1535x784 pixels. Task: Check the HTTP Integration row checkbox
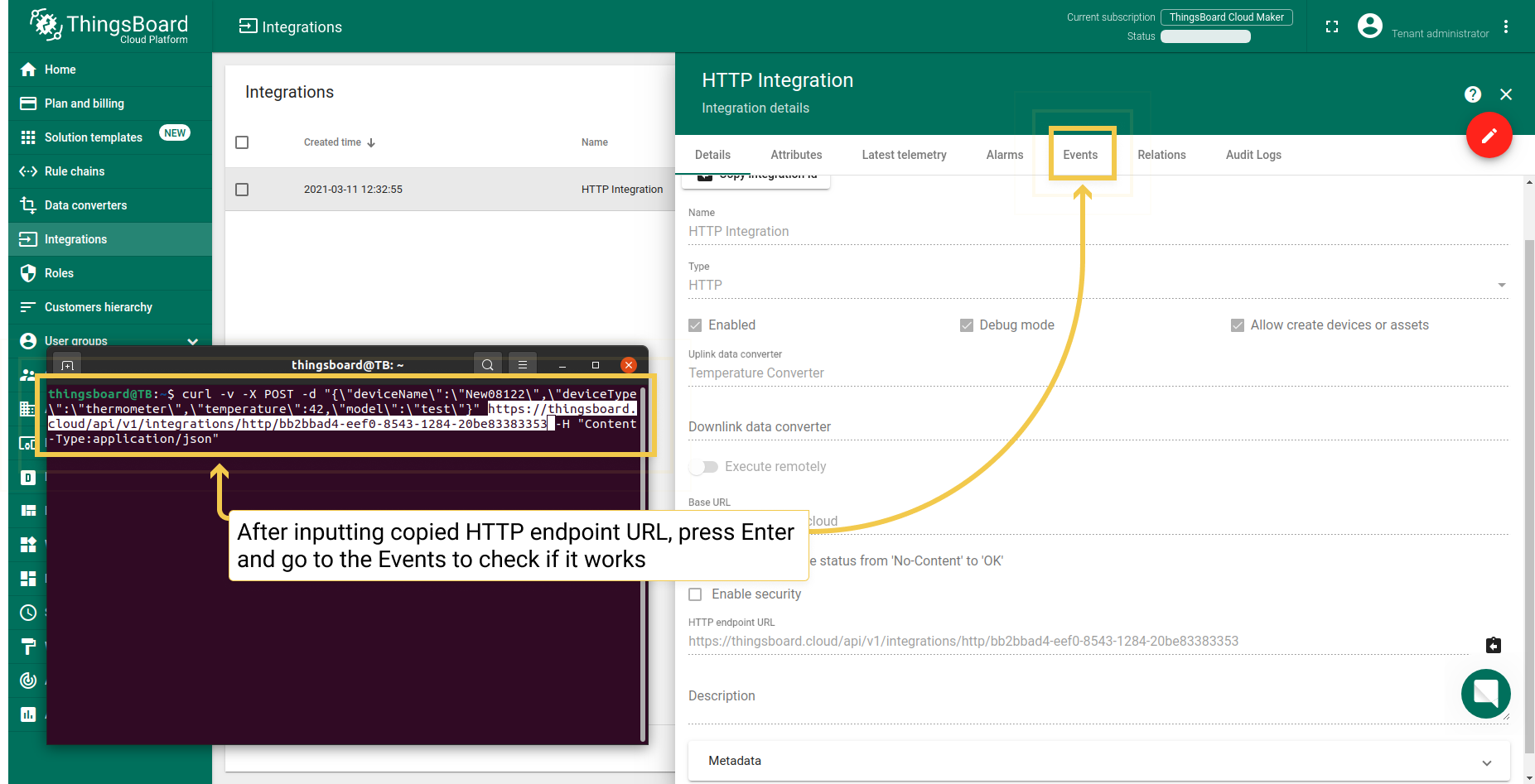tap(242, 190)
